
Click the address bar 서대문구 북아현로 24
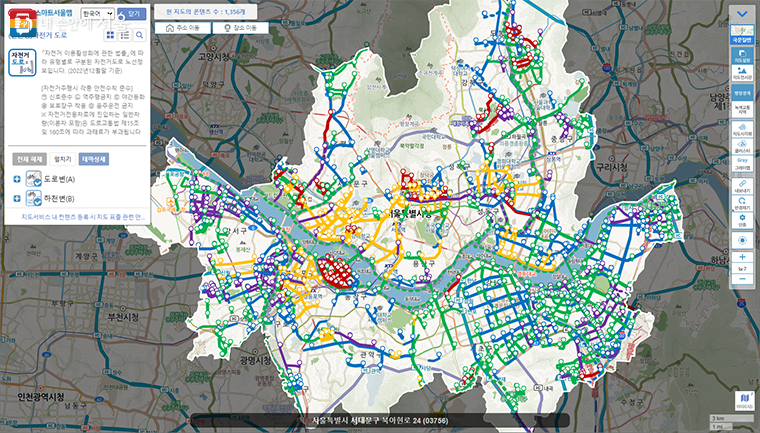380,420
